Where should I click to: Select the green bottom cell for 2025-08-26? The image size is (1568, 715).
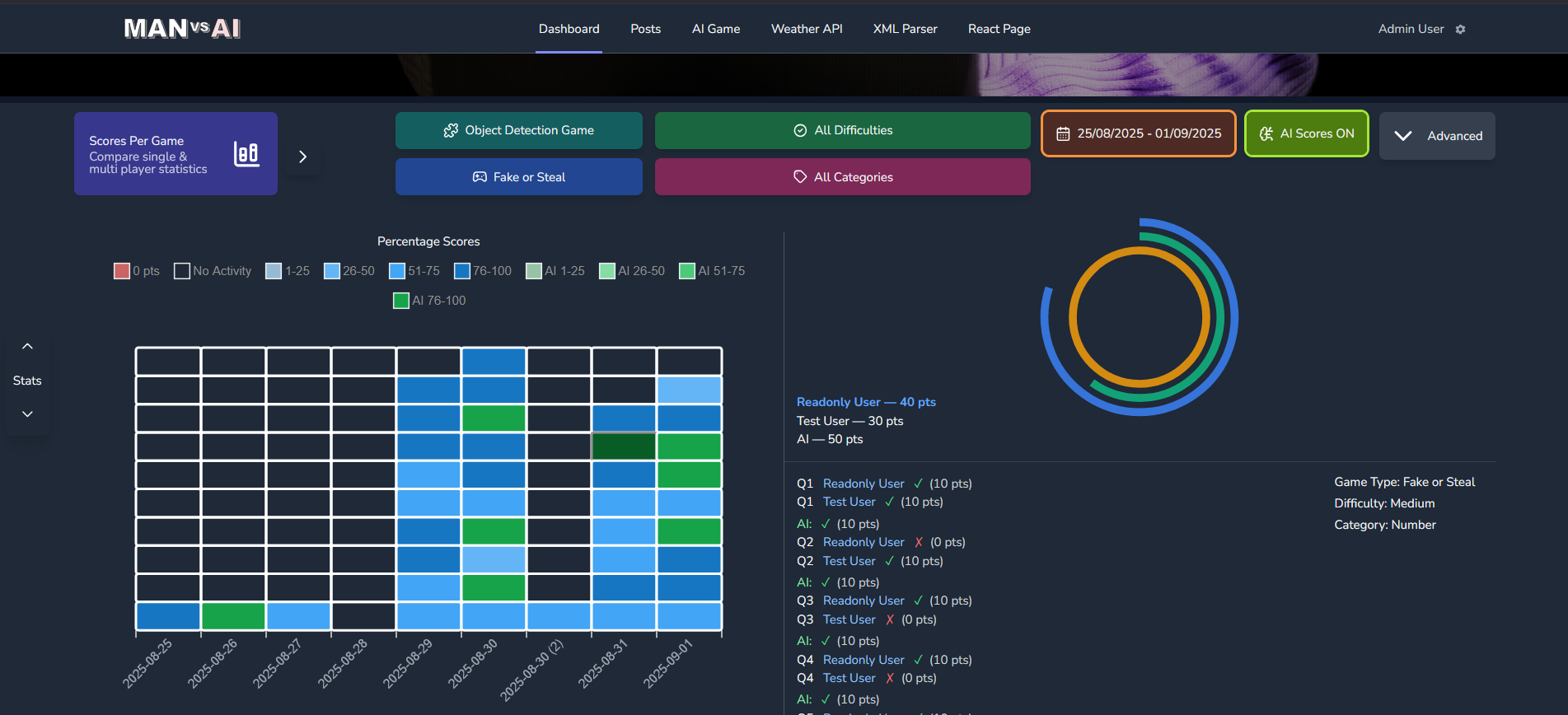[x=233, y=616]
